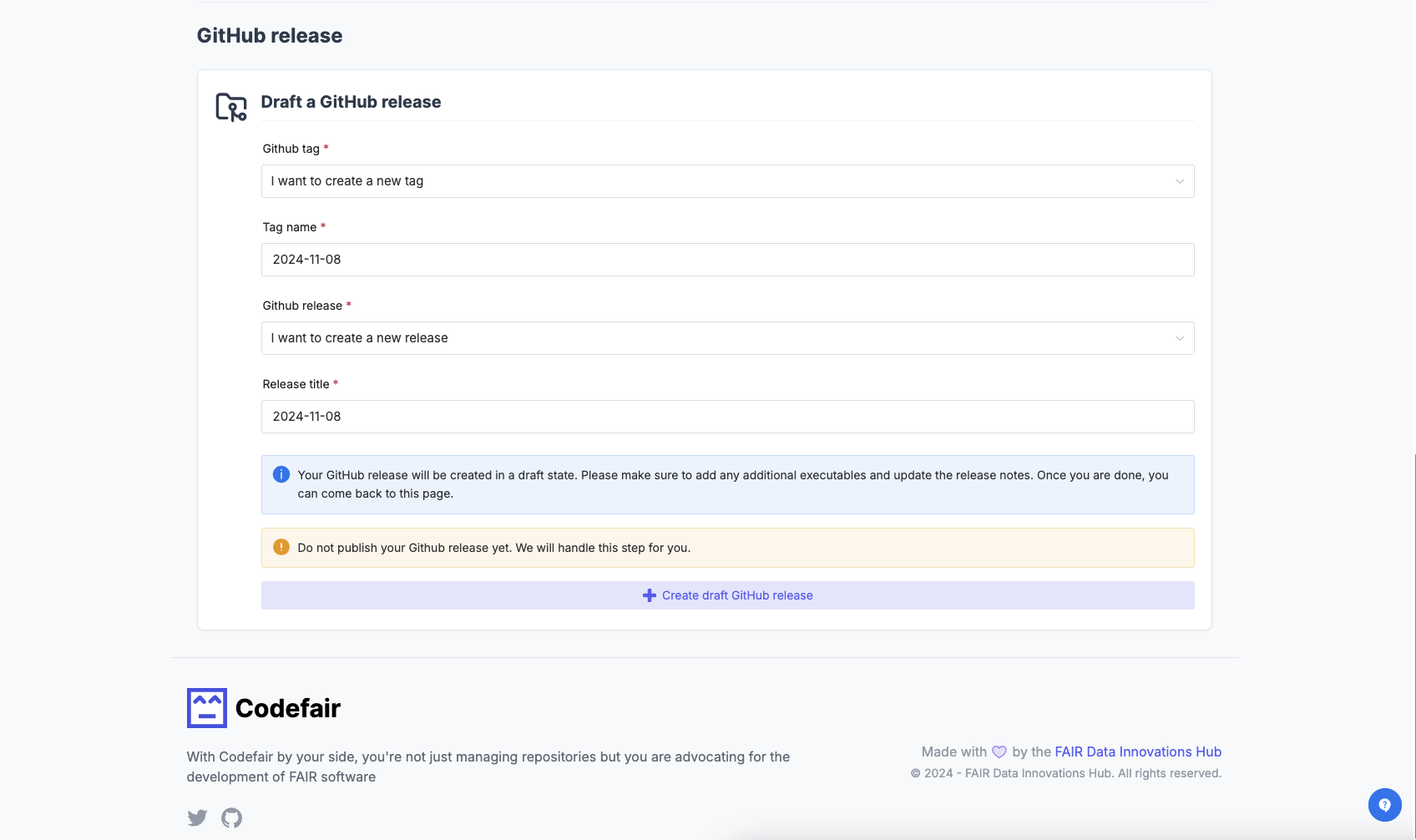Click the plus icon on Create draft button
The height and width of the screenshot is (840, 1416).
650,595
